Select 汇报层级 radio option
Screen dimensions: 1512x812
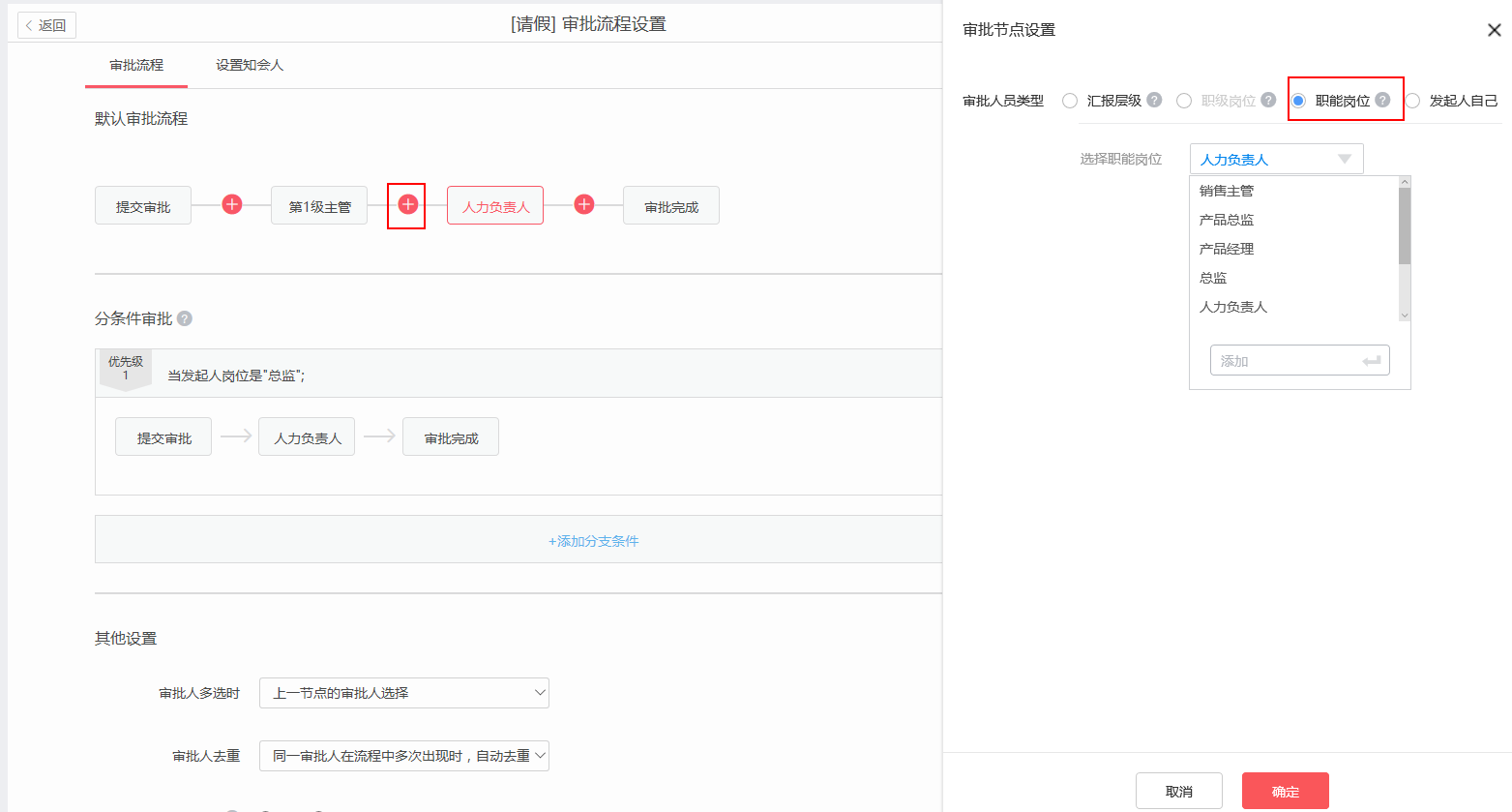(x=1070, y=101)
